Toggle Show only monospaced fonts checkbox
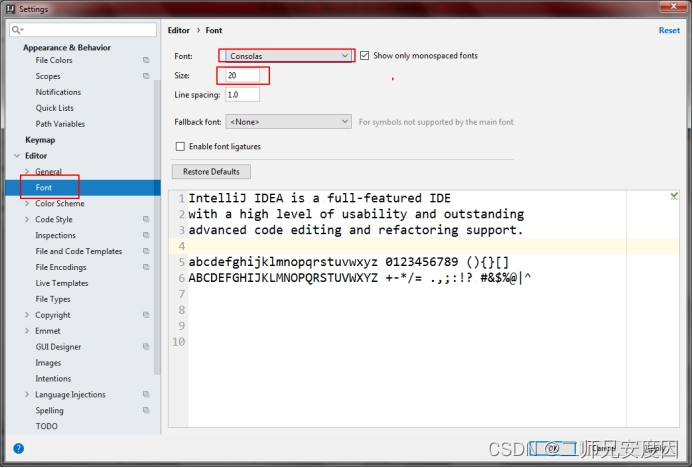Viewport: 693px width, 468px height. (365, 56)
